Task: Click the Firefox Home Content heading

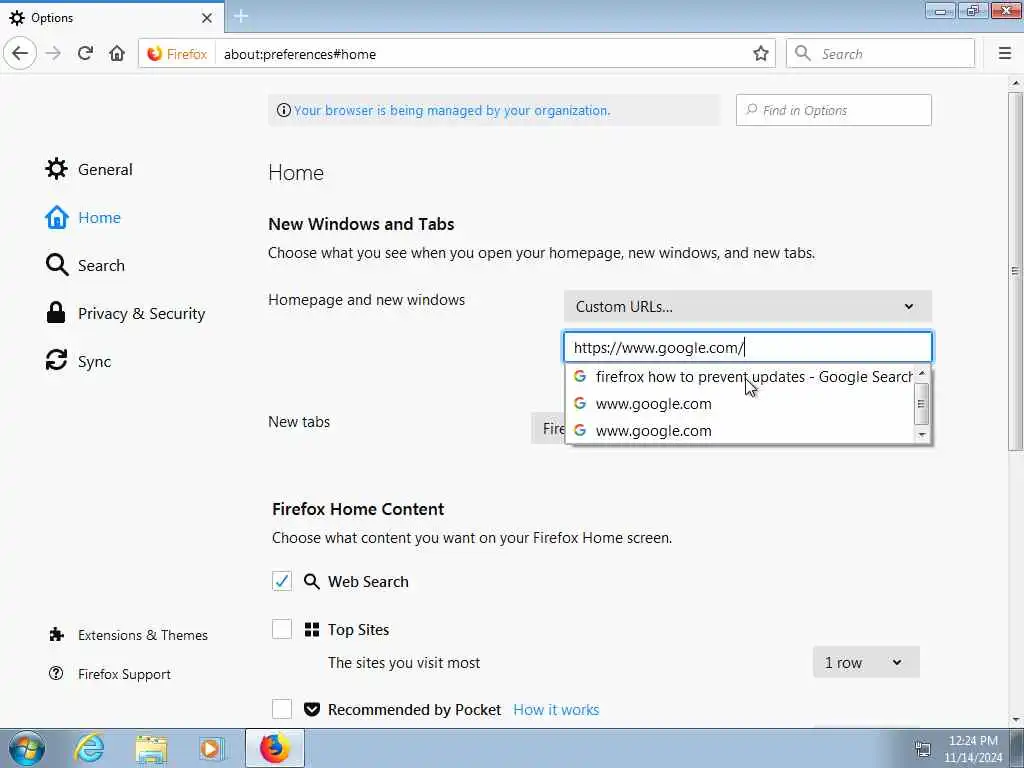Action: pyautogui.click(x=358, y=509)
